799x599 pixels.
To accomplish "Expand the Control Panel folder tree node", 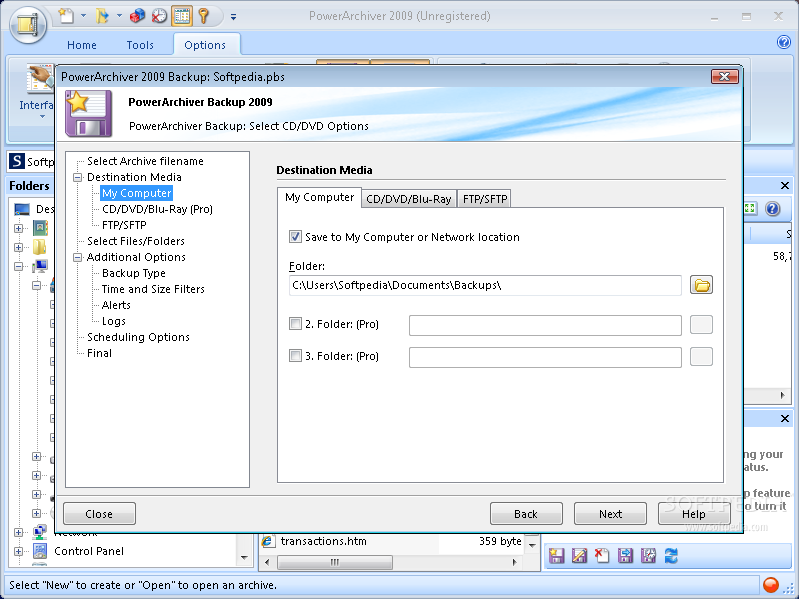I will click(18, 551).
